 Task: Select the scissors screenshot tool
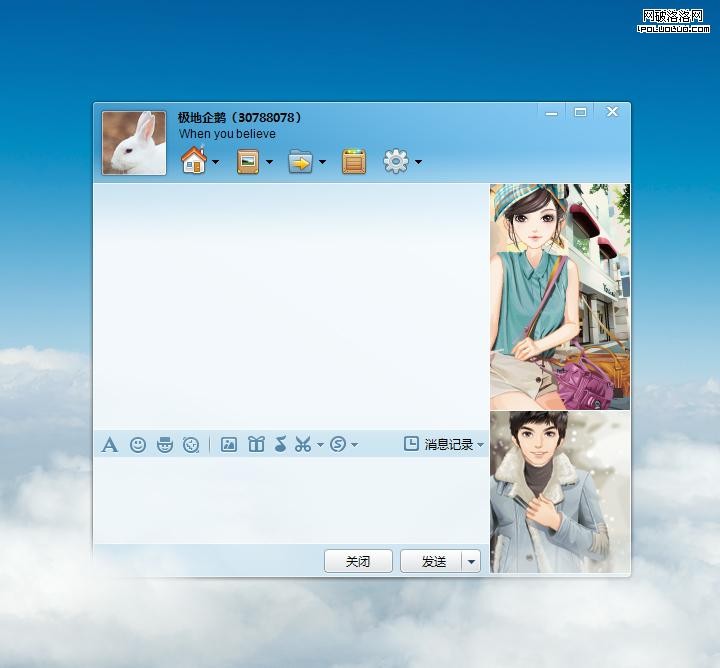point(303,445)
